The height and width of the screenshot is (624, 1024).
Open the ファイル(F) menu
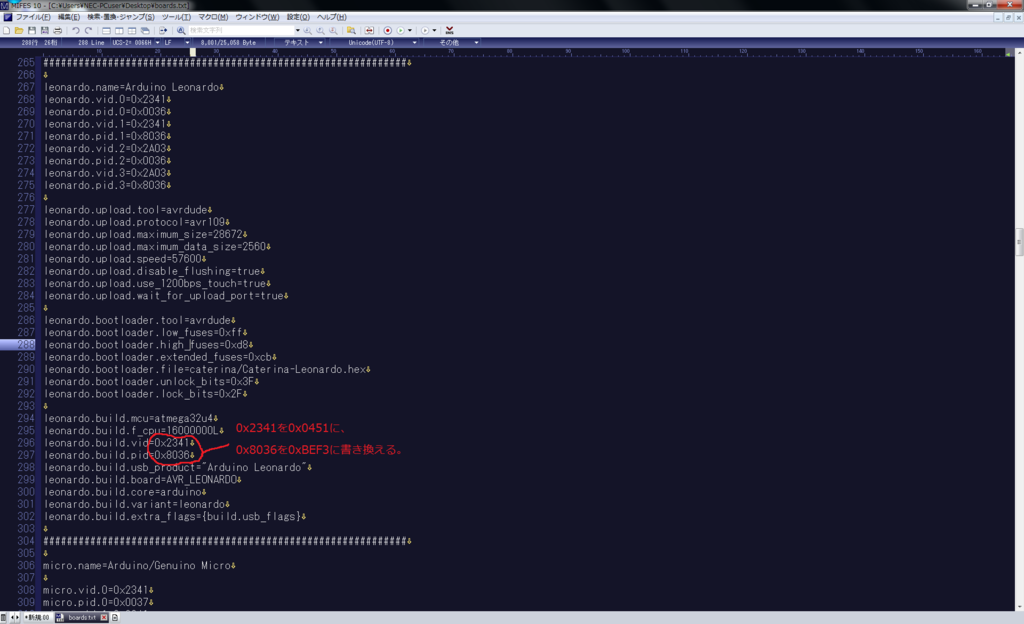click(x=33, y=17)
